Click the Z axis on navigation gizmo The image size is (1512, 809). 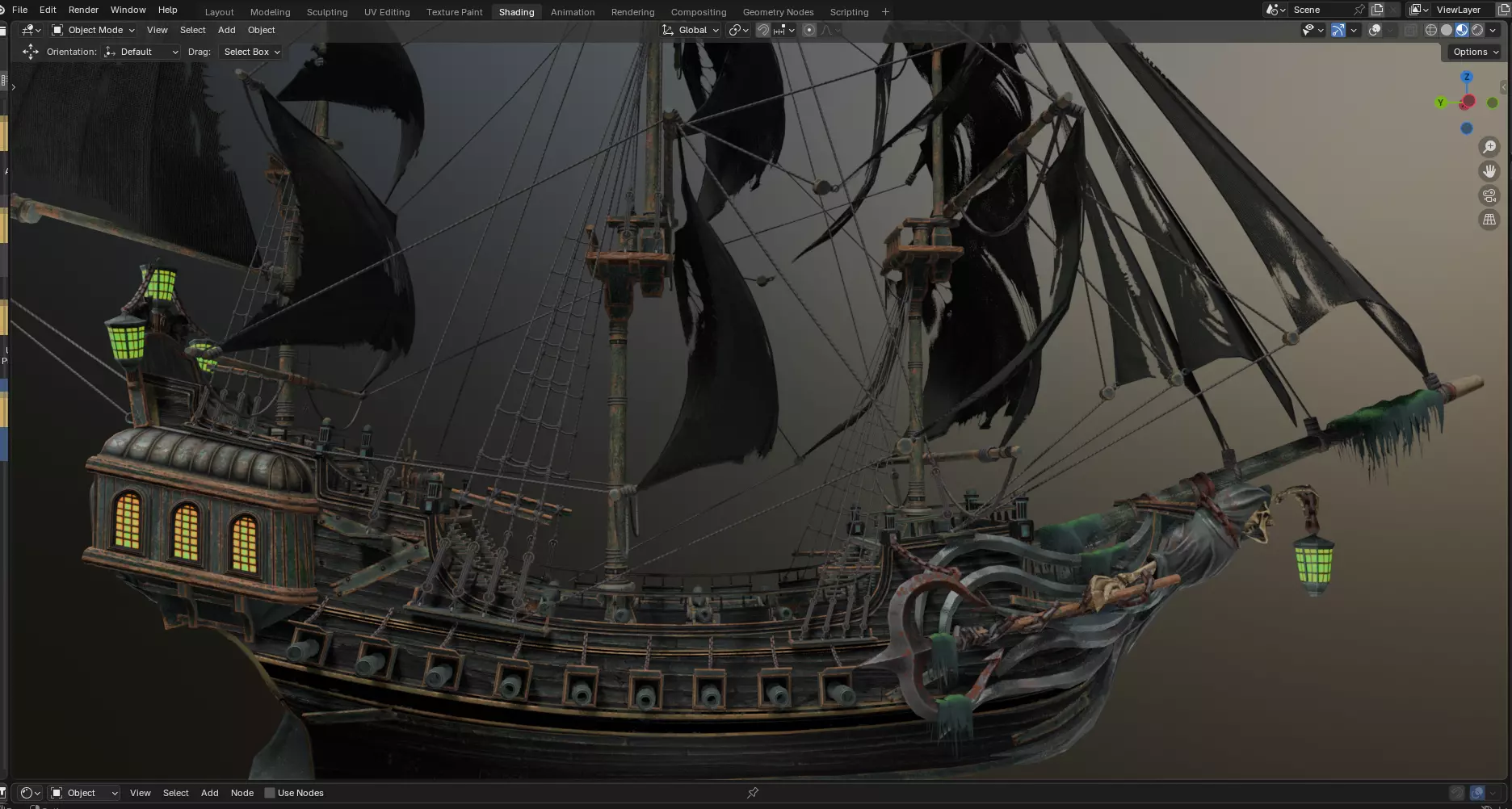pos(1467,77)
